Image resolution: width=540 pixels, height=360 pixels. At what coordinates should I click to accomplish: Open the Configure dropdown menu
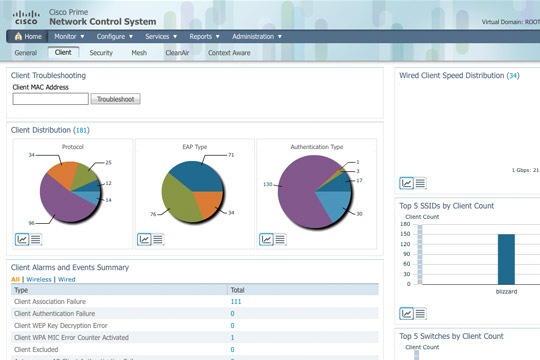114,37
